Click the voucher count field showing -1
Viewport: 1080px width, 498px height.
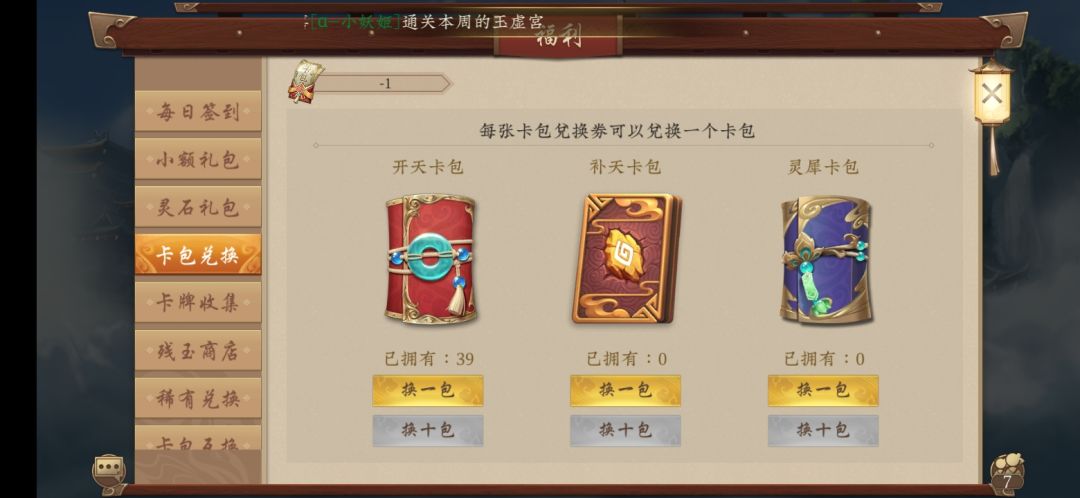coord(384,84)
